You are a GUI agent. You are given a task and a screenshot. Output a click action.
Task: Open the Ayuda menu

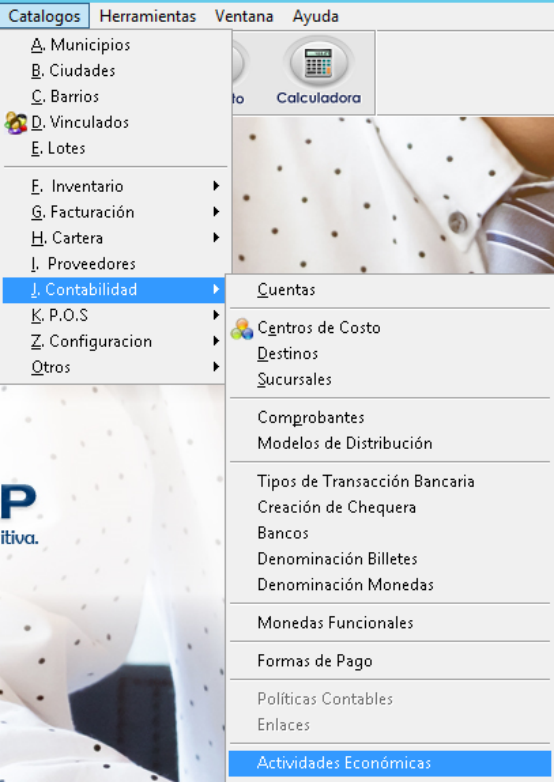point(316,16)
